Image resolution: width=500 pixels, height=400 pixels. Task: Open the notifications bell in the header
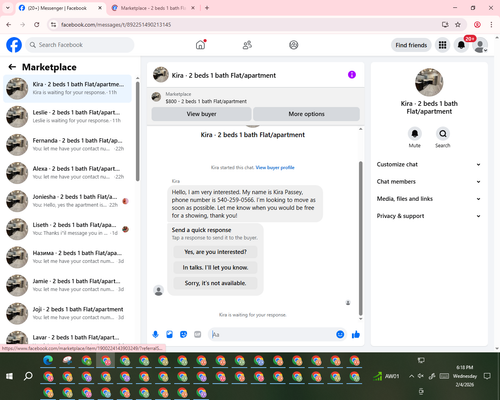pos(461,45)
